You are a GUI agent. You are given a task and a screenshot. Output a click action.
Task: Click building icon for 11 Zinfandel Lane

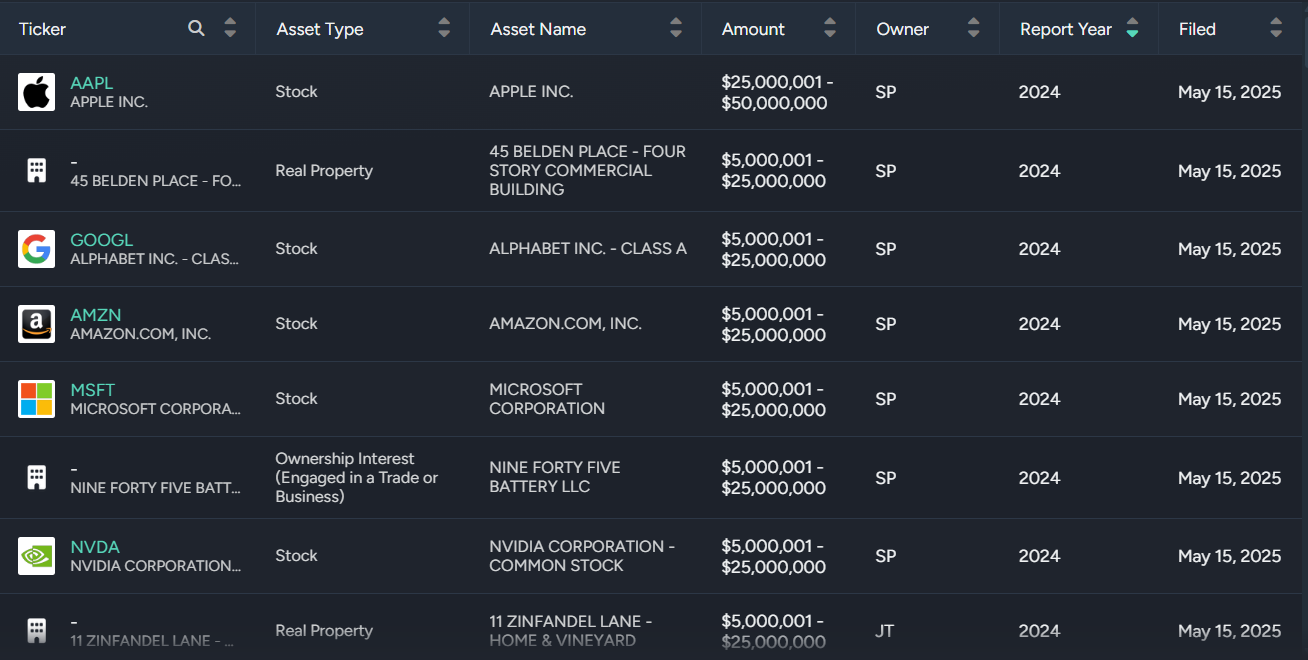tap(36, 630)
